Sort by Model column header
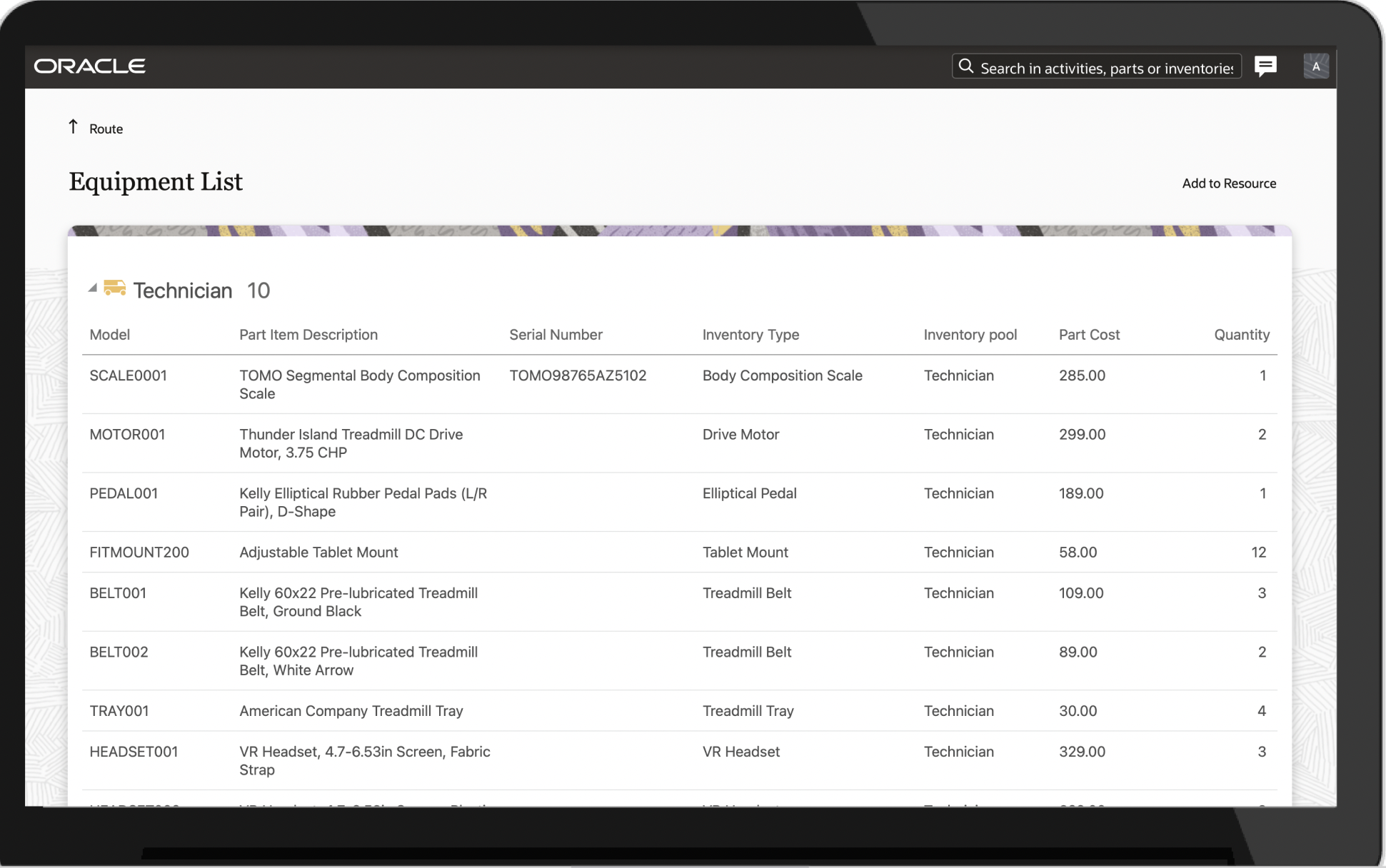The height and width of the screenshot is (868, 1386). 109,335
